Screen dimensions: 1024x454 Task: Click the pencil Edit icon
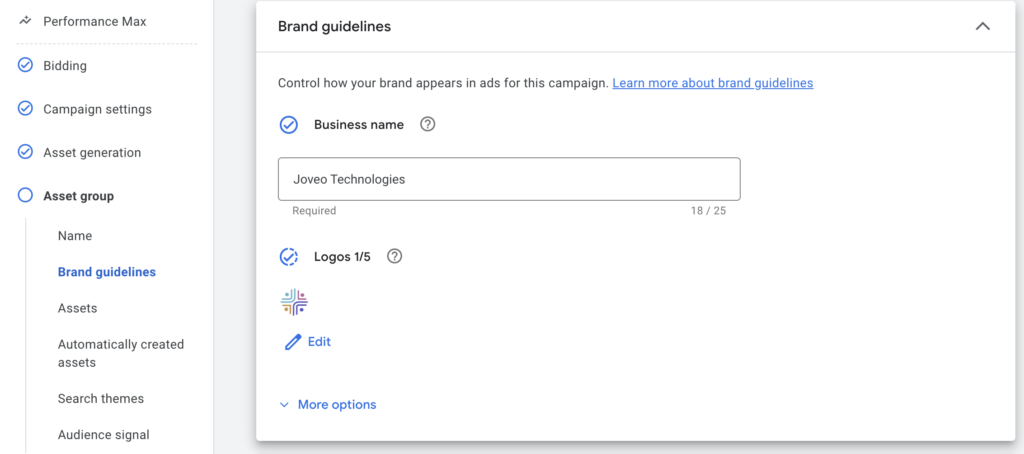tap(293, 342)
